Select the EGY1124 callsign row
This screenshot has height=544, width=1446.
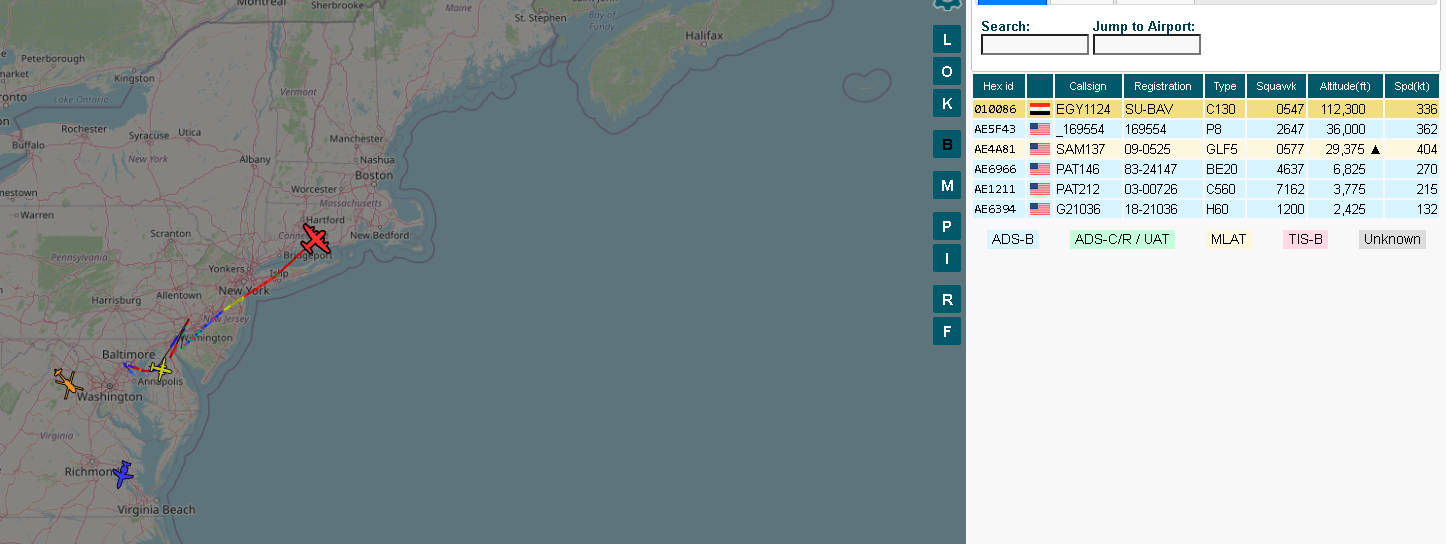click(1206, 109)
